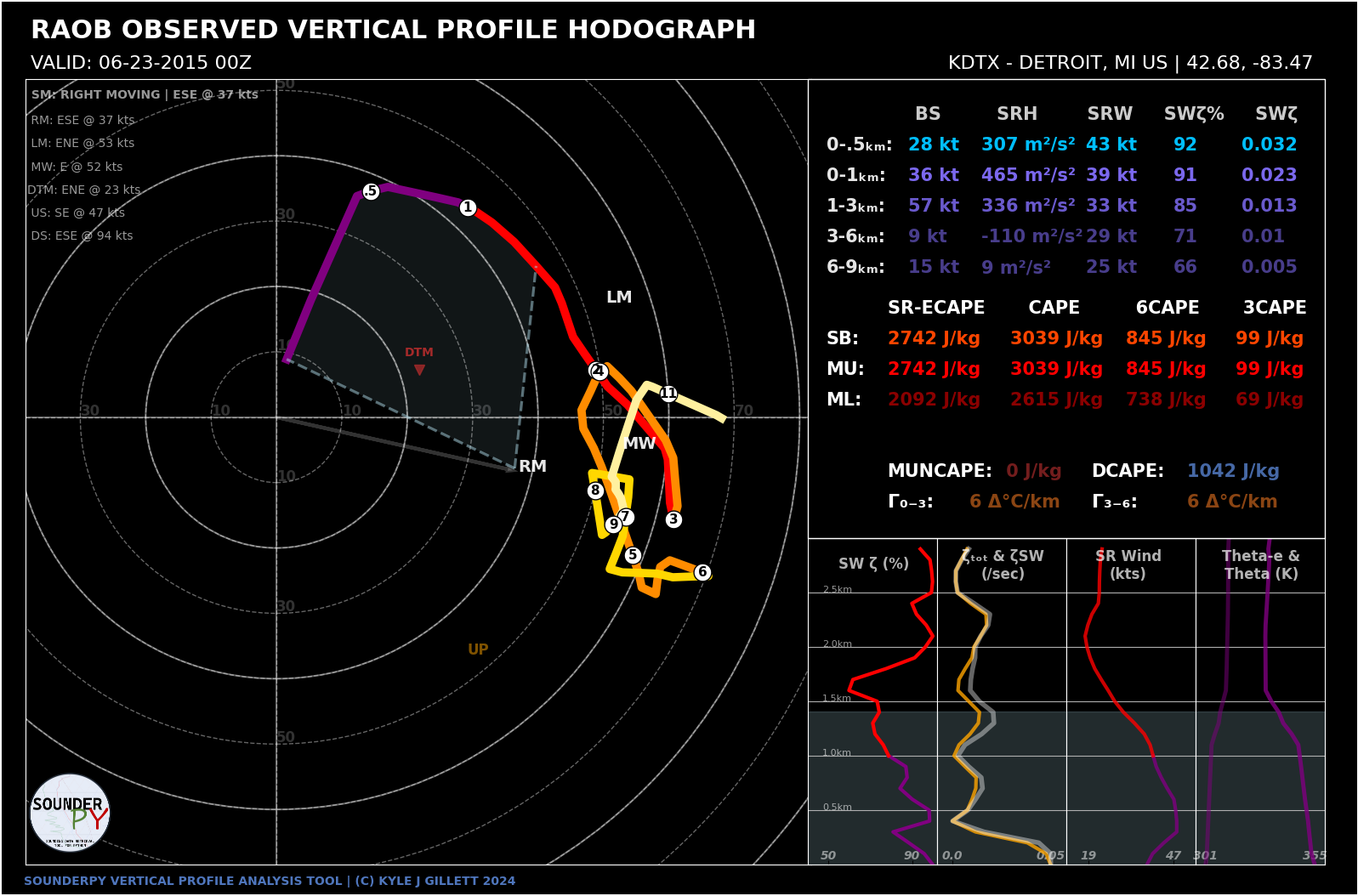Click the ML row 3CAPE value 69 J/kg
This screenshot has height=896, width=1358.
(1270, 400)
